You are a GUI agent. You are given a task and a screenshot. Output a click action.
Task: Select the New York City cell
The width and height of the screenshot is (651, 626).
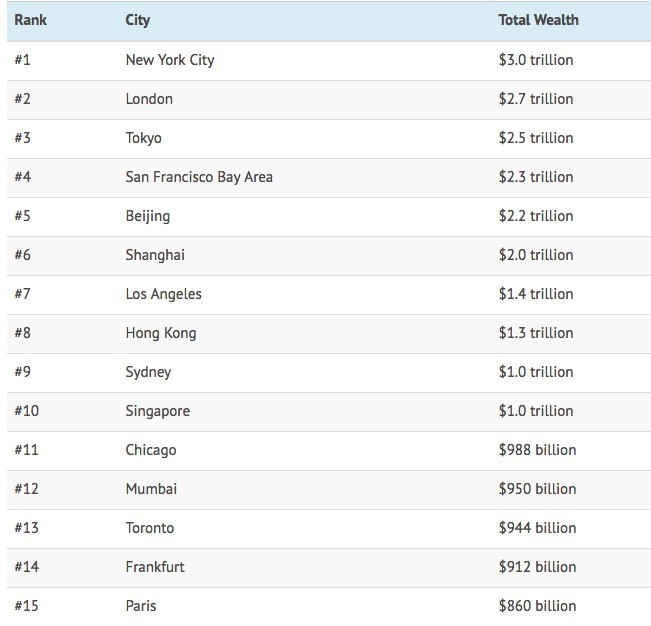click(x=169, y=60)
